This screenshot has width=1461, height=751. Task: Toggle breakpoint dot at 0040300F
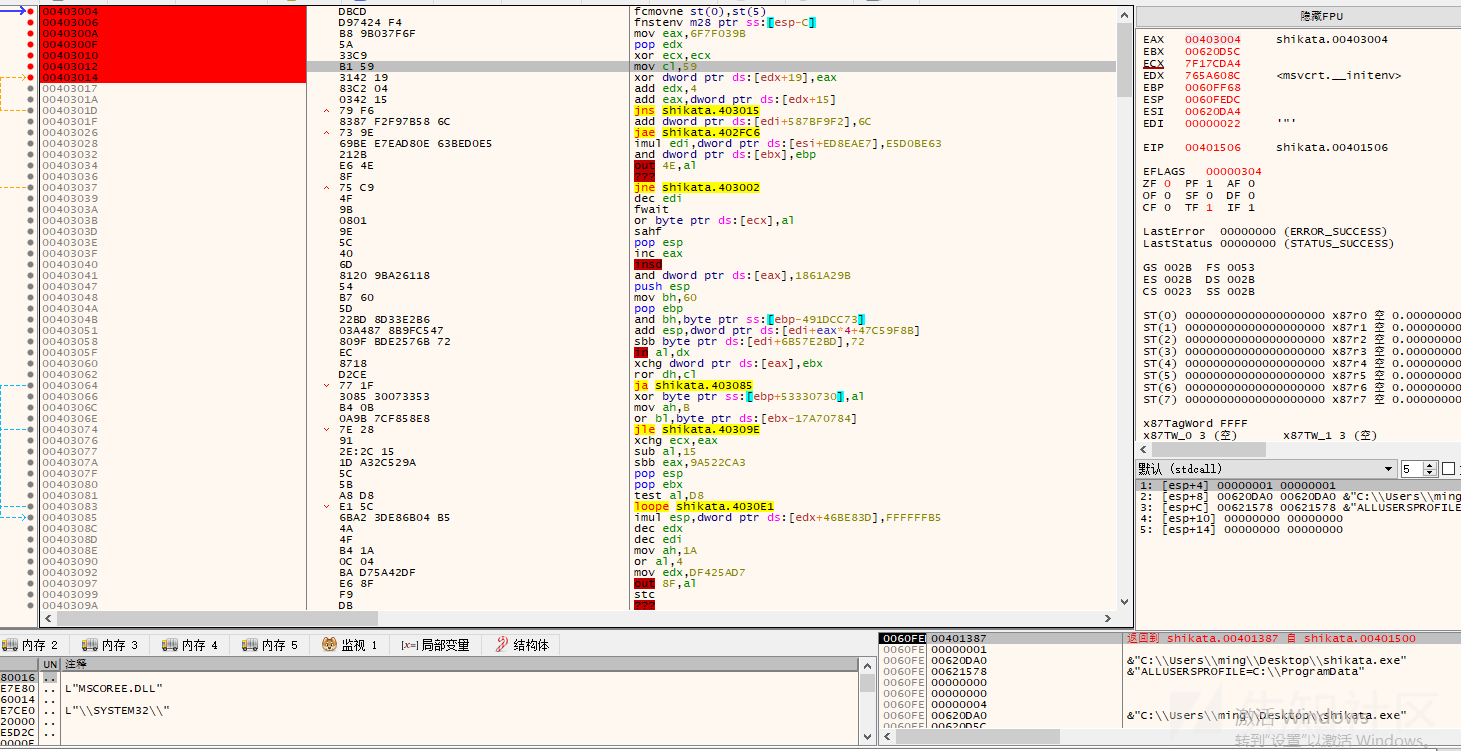click(x=30, y=44)
